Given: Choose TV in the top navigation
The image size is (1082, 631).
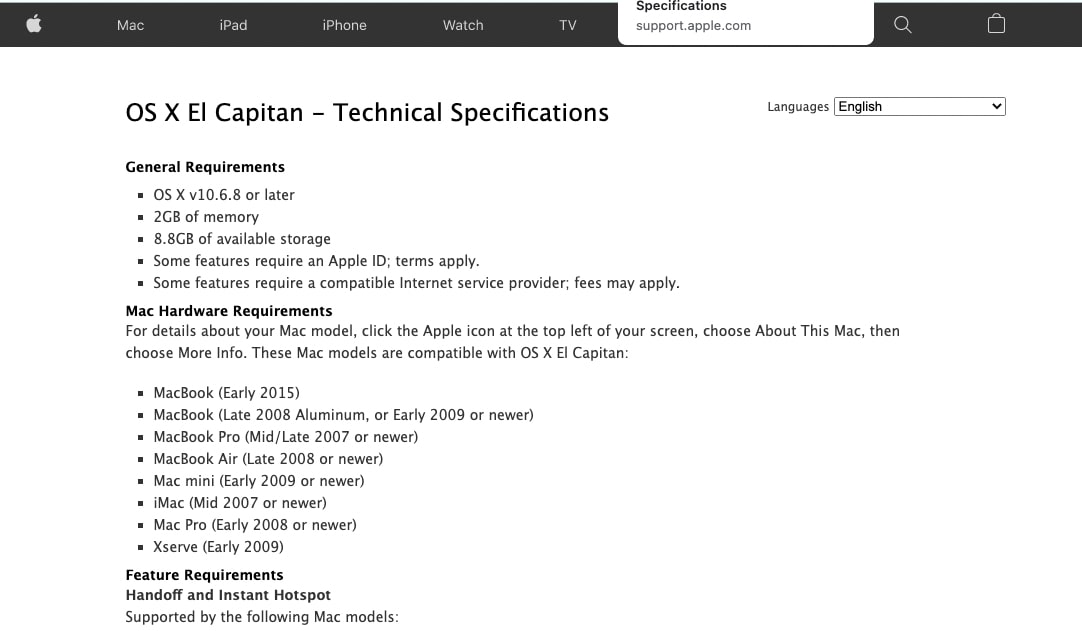Looking at the screenshot, I should [x=567, y=26].
